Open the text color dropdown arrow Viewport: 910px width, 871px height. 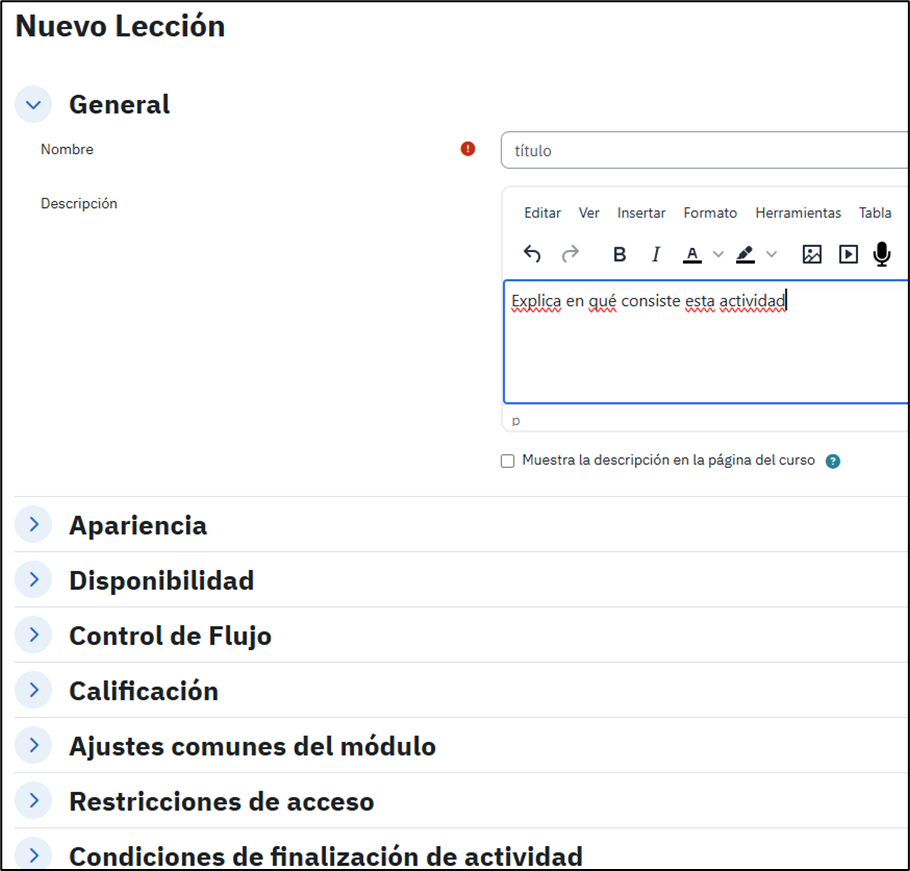click(x=718, y=254)
